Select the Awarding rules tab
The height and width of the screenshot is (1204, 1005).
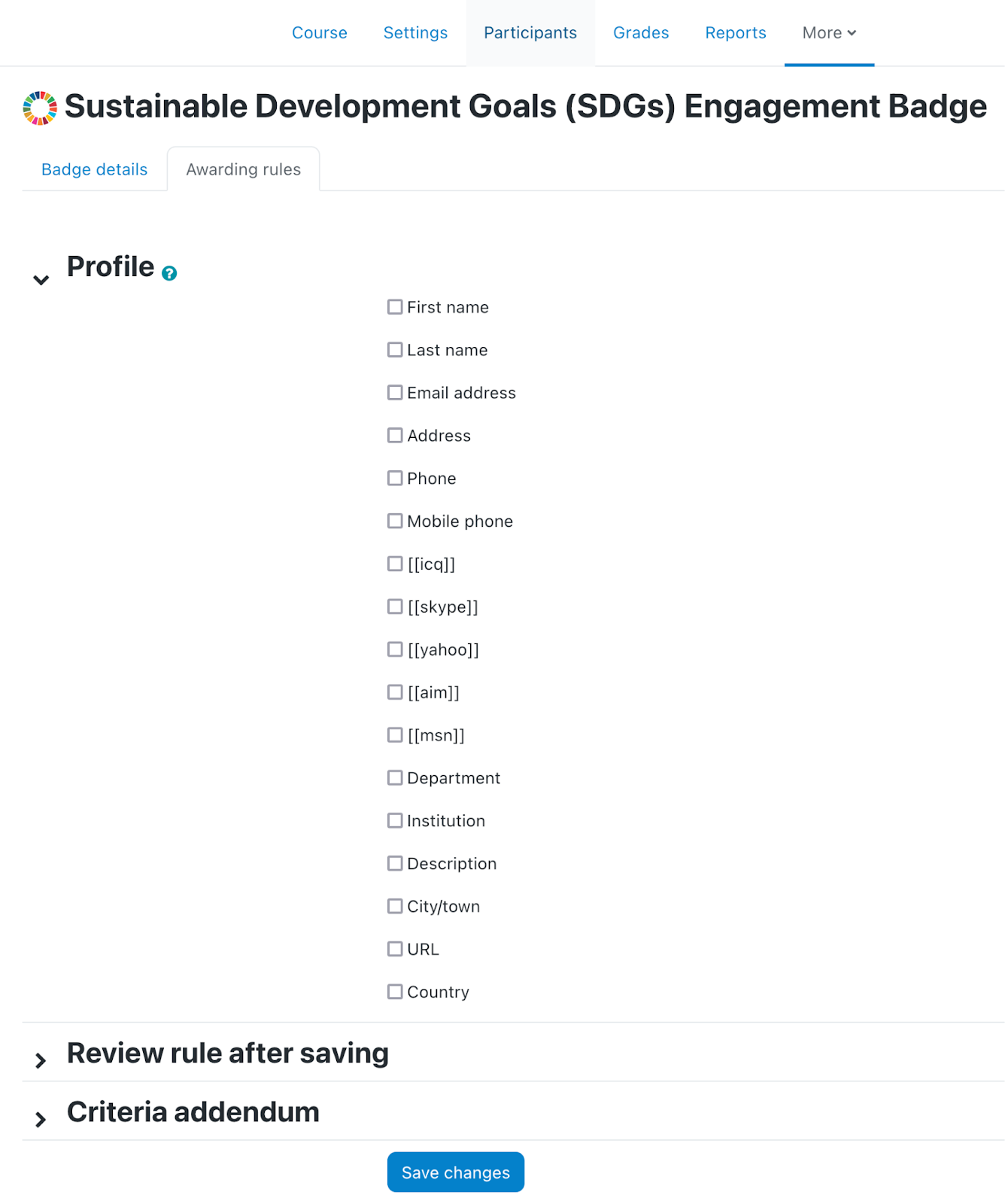tap(244, 169)
